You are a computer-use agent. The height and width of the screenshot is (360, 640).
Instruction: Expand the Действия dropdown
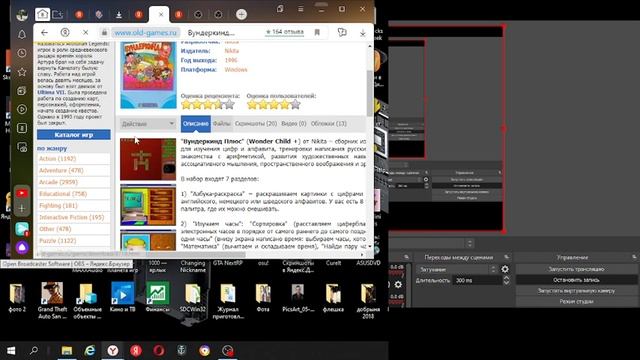point(148,124)
